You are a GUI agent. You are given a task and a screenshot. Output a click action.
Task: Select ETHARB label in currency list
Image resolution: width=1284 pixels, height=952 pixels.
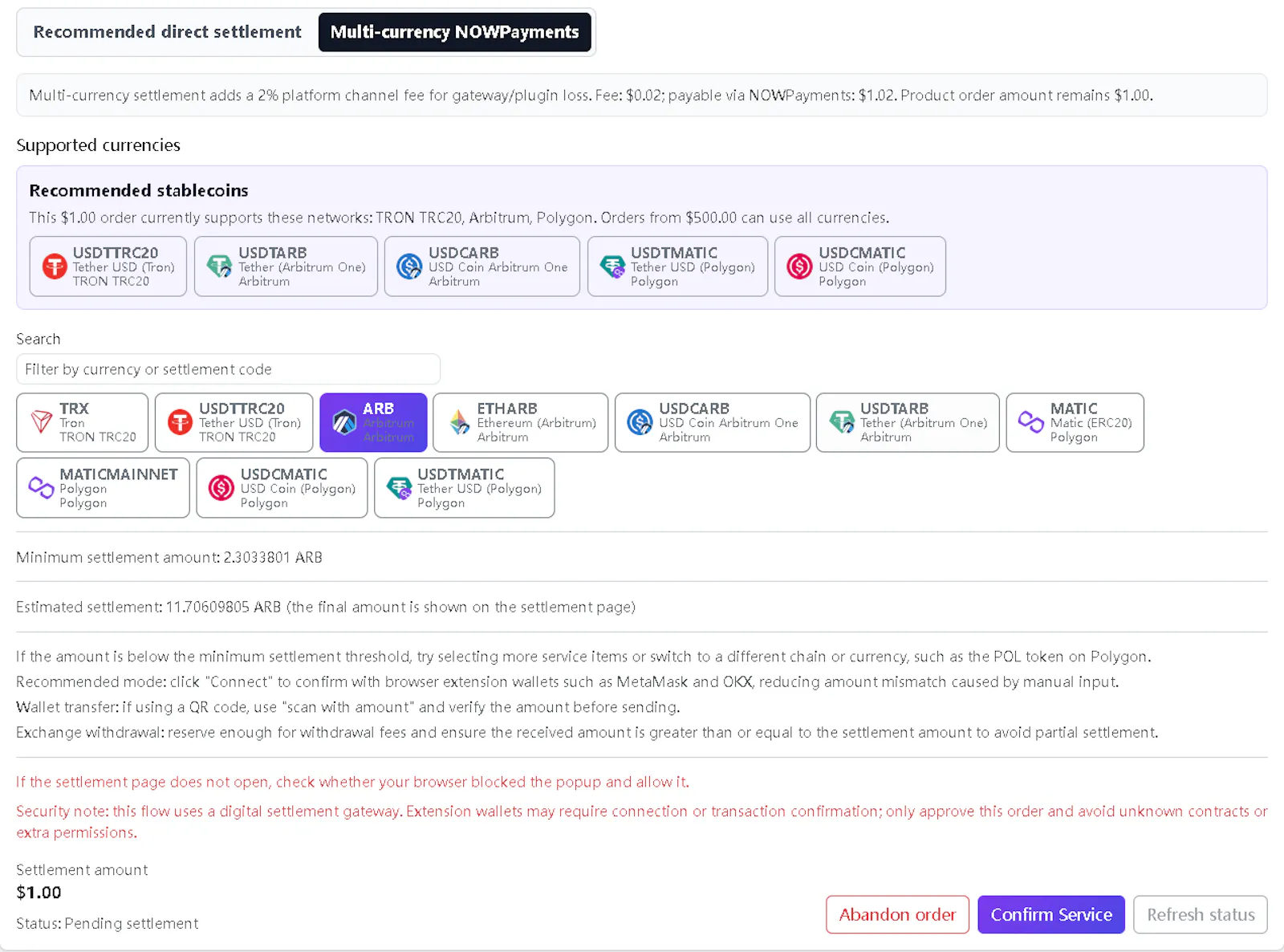pyautogui.click(x=507, y=409)
